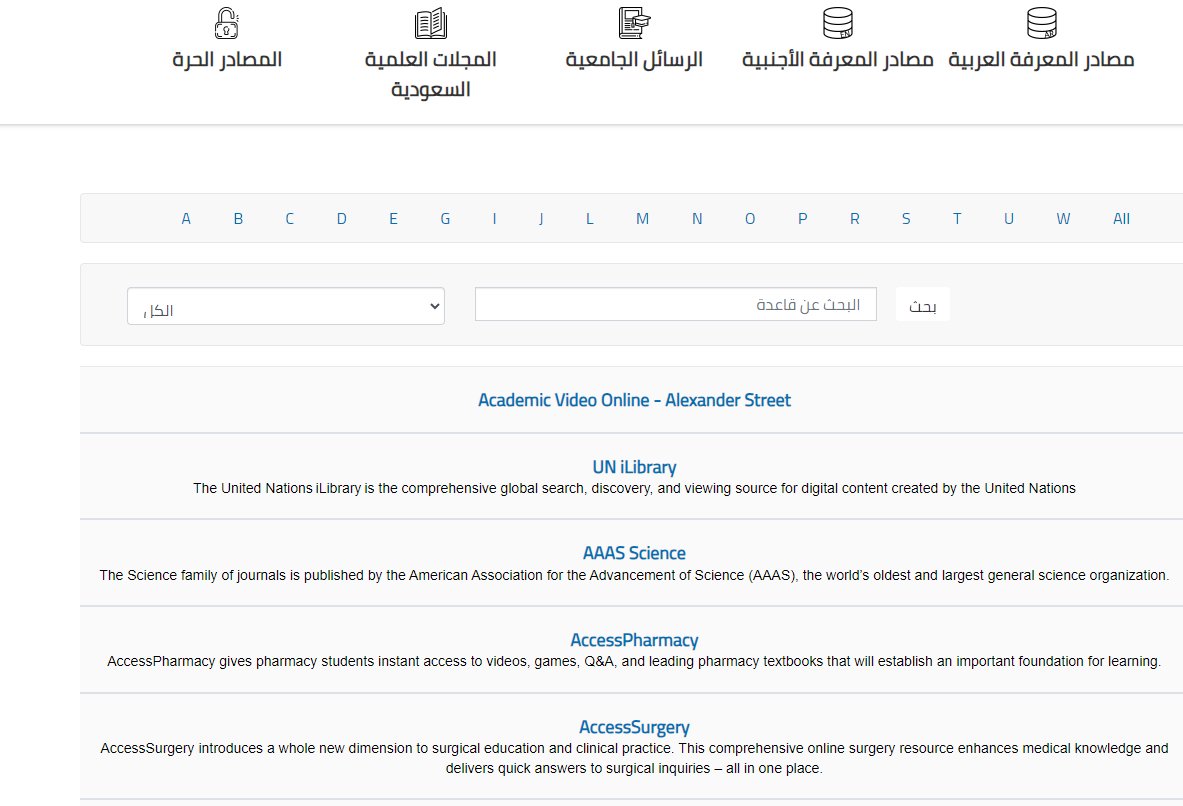Viewport: 1183px width, 806px height.
Task: Open مصادر المعرفة العربية menu item
Action: click(x=1041, y=60)
